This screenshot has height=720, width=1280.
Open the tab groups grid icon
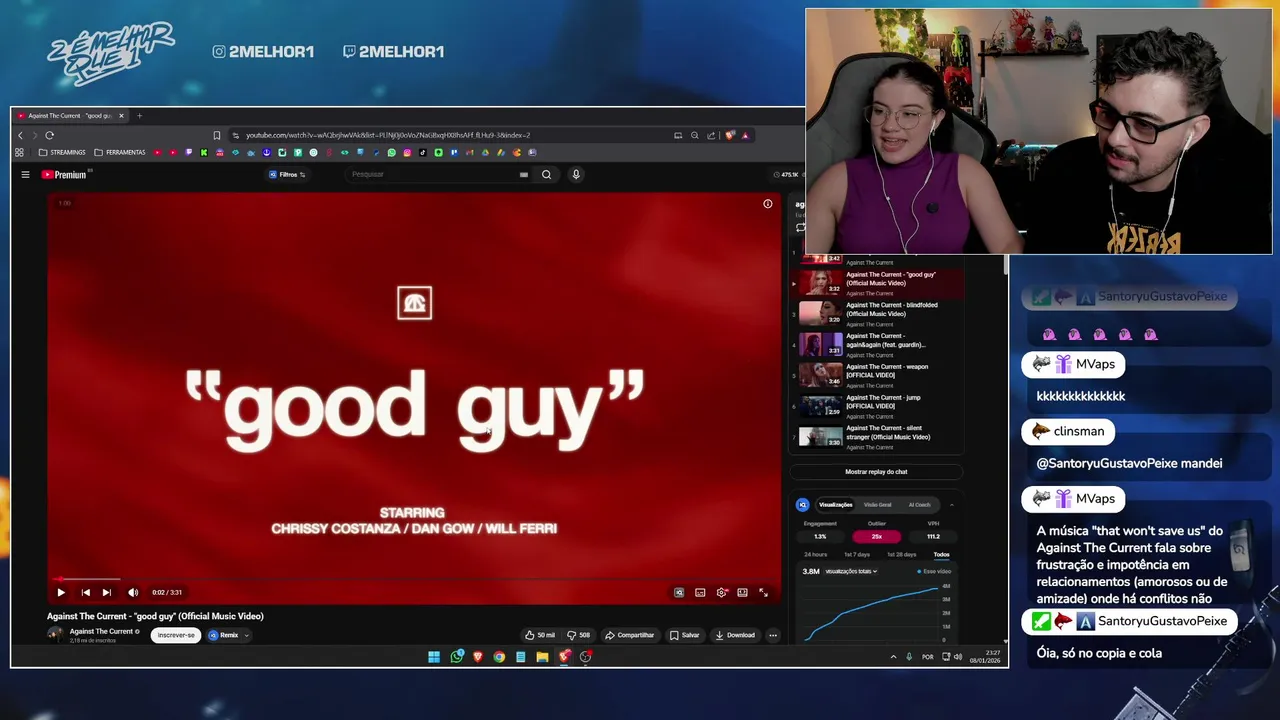click(19, 153)
